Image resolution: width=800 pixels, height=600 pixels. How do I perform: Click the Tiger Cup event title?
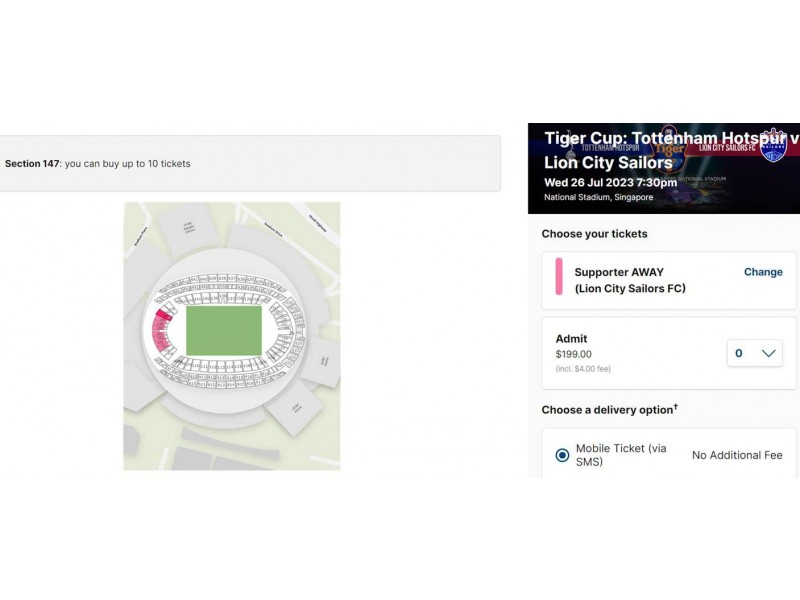coord(671,150)
